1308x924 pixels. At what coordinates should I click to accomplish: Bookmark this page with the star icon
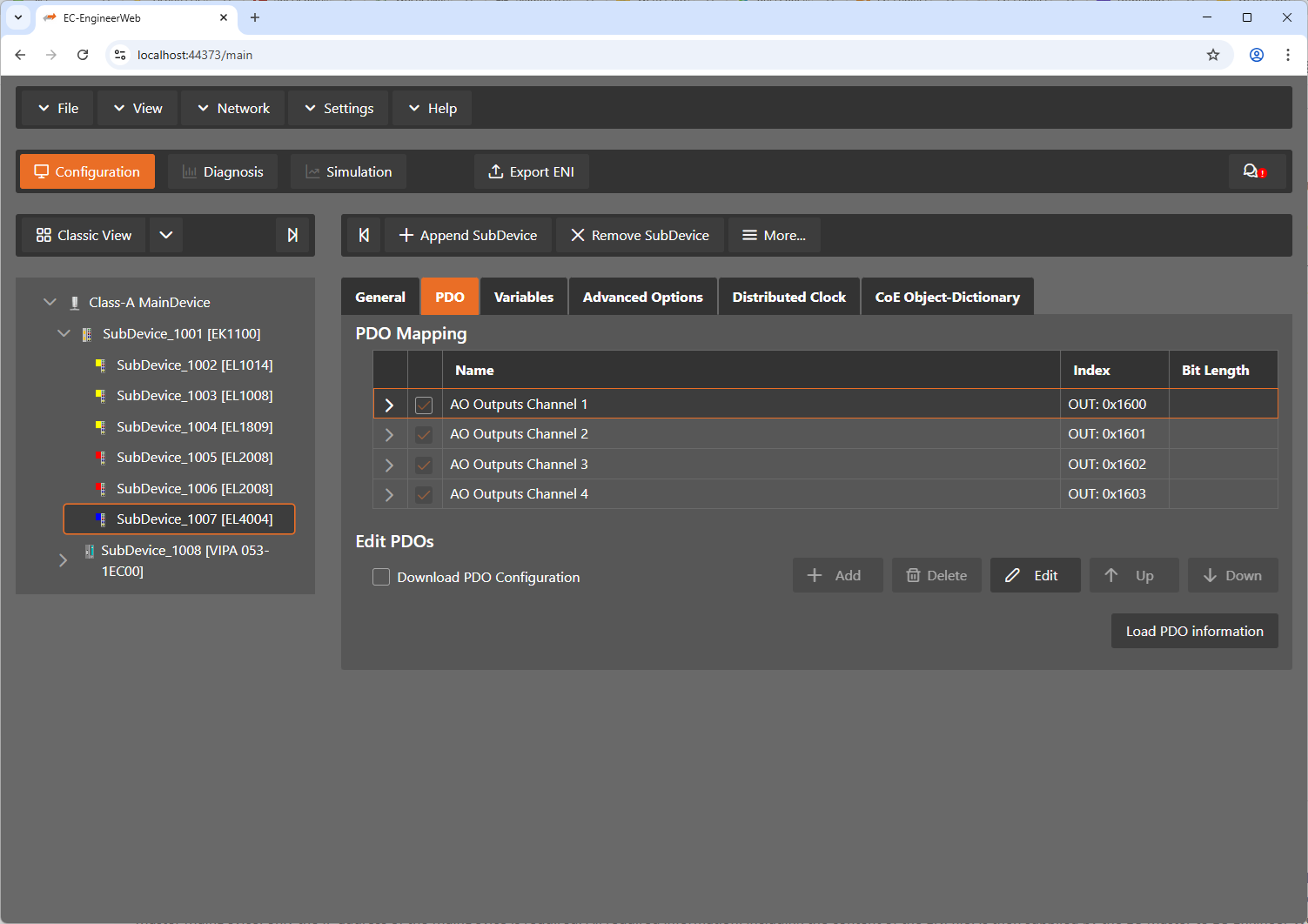click(1213, 55)
